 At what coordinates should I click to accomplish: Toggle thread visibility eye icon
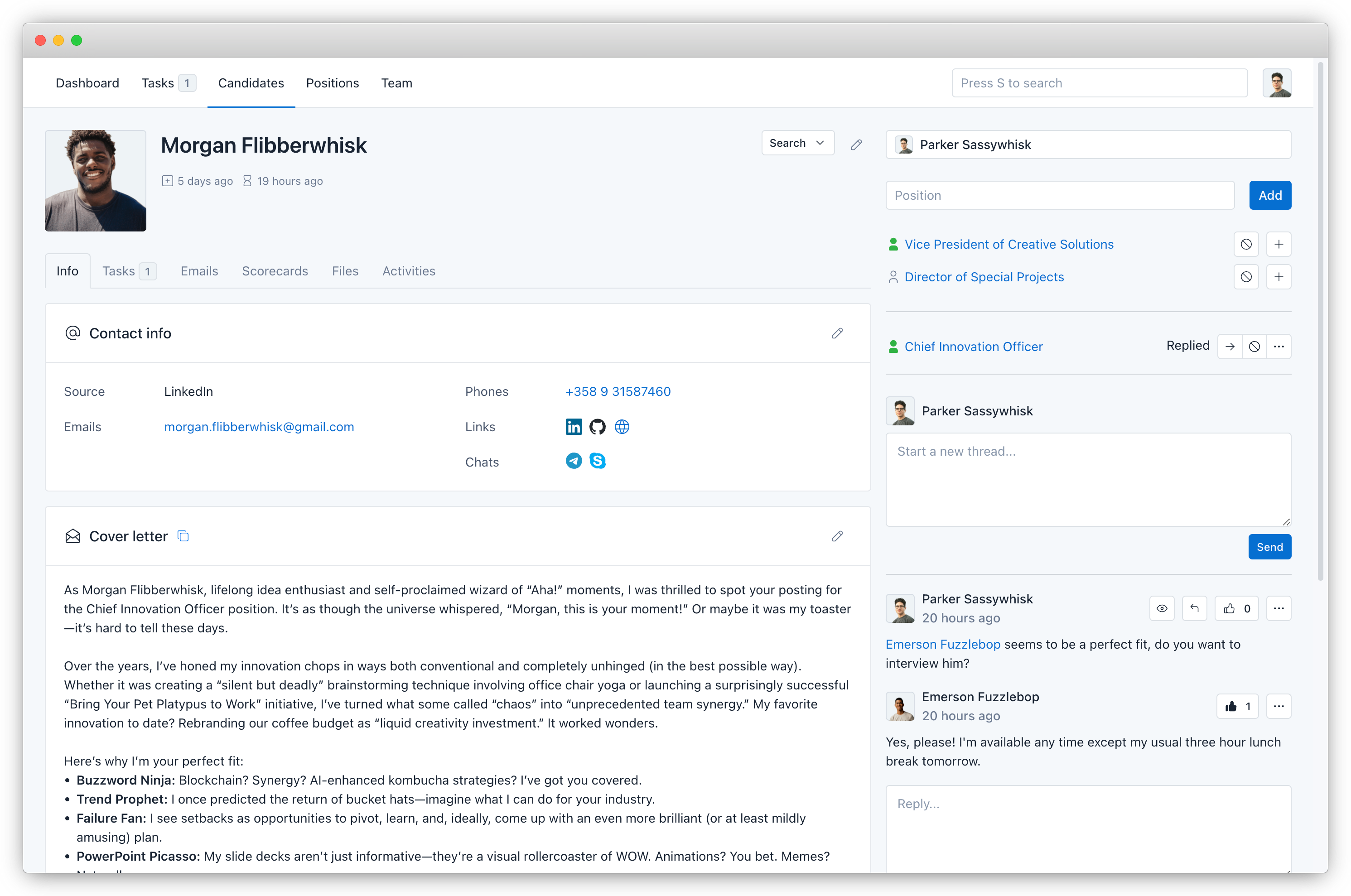pyautogui.click(x=1161, y=608)
